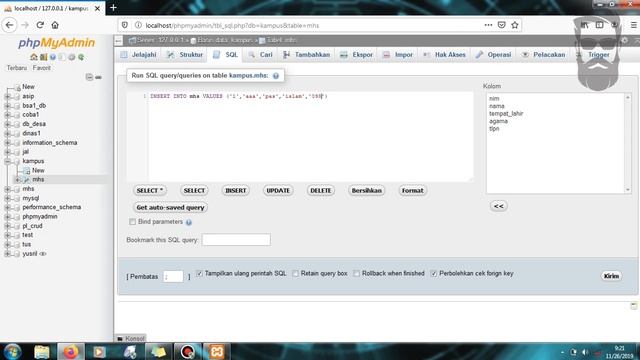Click the collapse-all icon in navigation panel
The width and height of the screenshot is (640, 360).
(x=89, y=77)
